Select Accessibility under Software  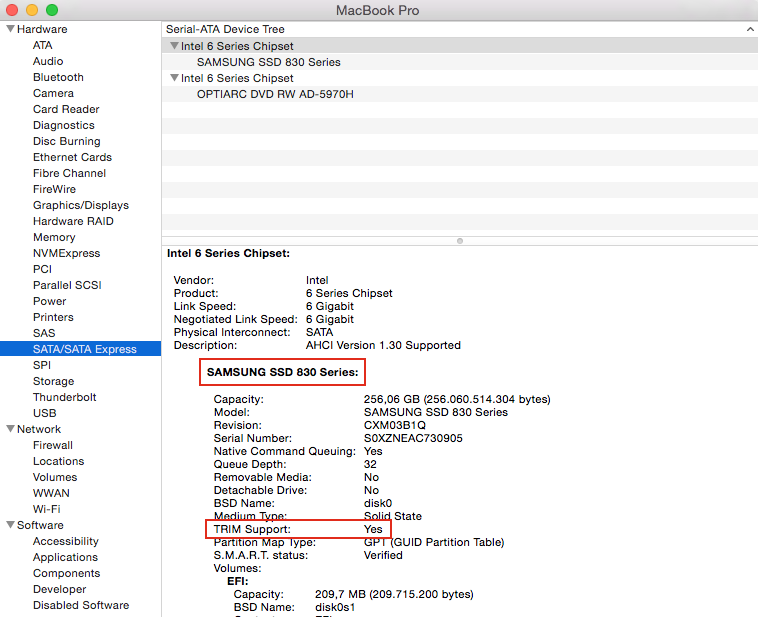[x=66, y=541]
